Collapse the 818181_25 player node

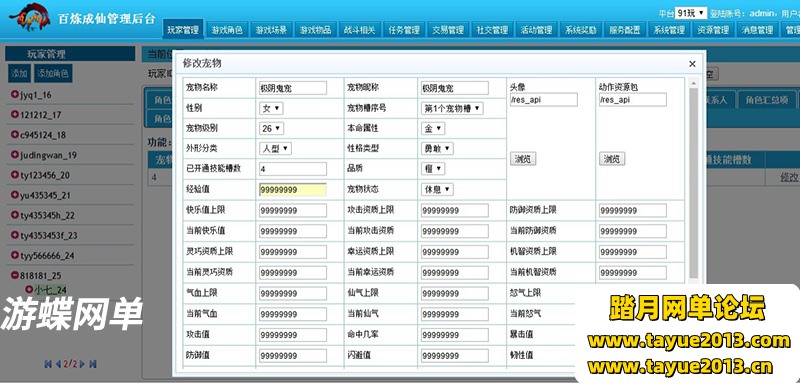pos(14,276)
